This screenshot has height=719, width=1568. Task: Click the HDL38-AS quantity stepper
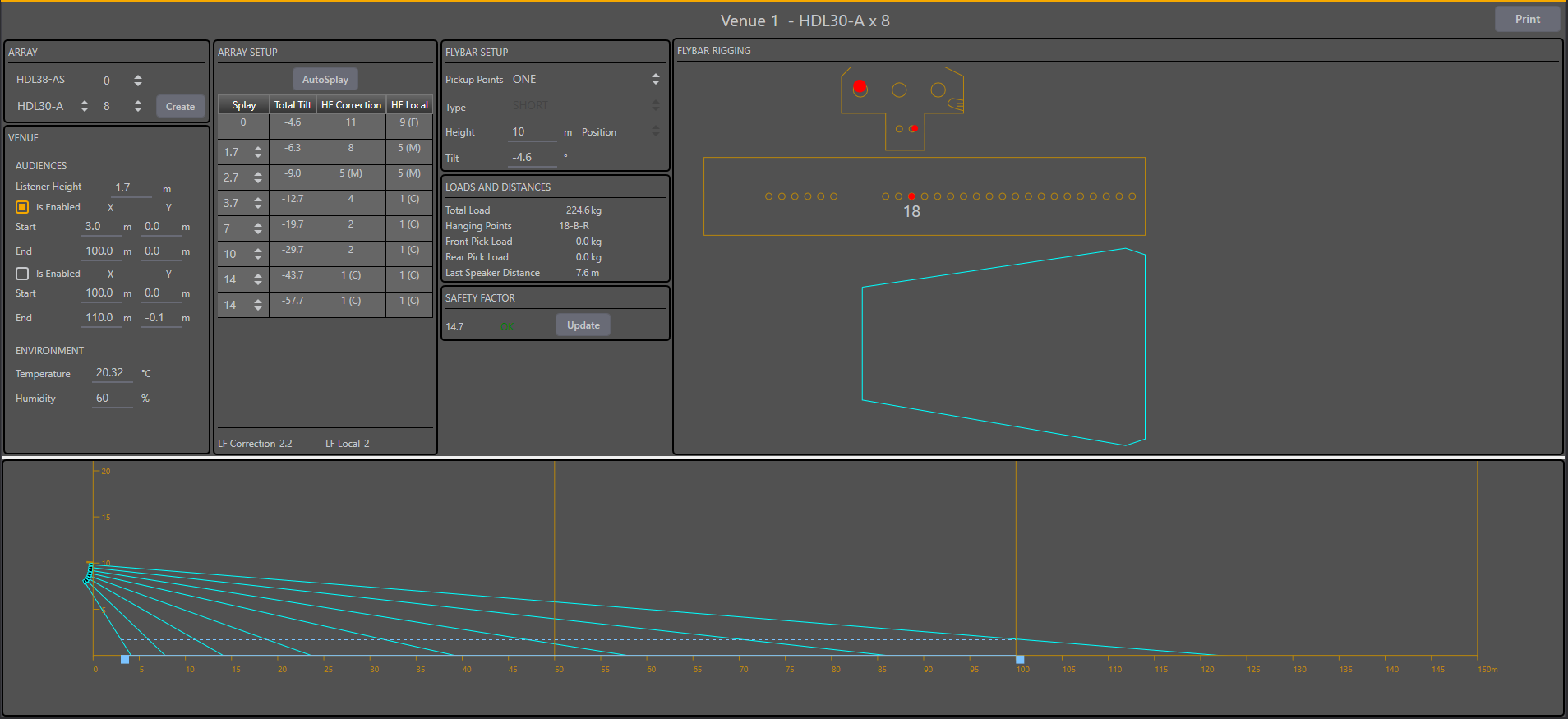point(138,81)
